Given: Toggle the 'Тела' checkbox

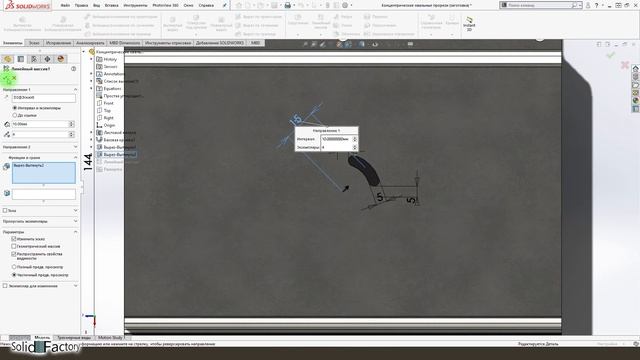Looking at the screenshot, I should [x=5, y=210].
